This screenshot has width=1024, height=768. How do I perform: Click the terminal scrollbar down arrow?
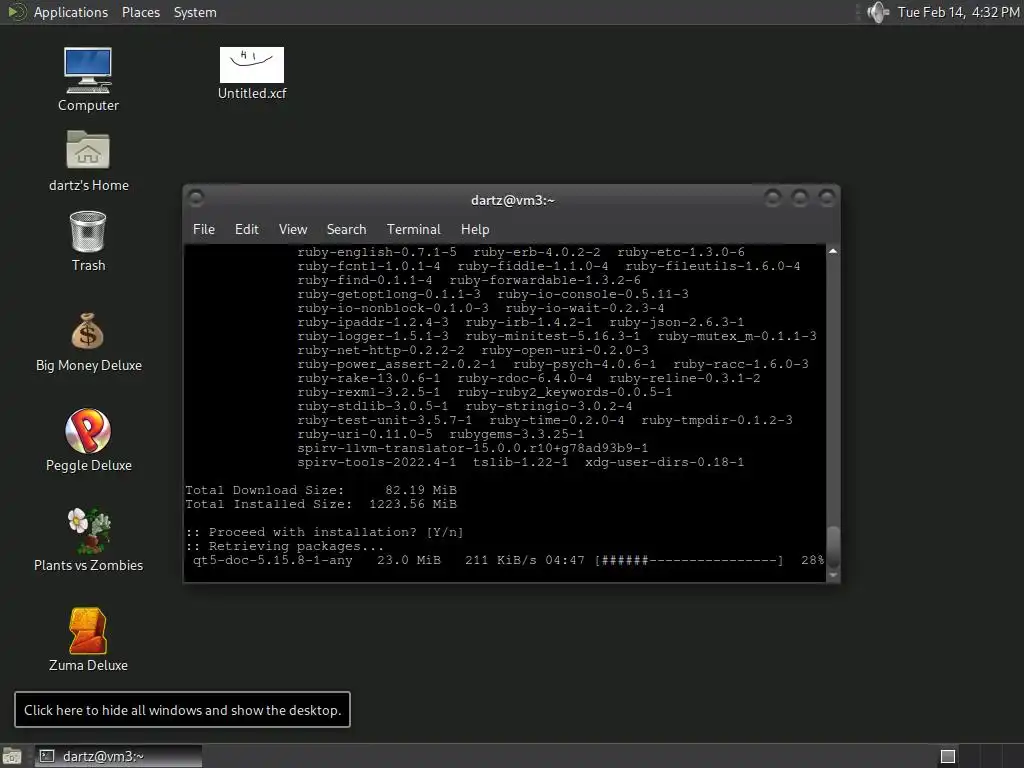(833, 575)
